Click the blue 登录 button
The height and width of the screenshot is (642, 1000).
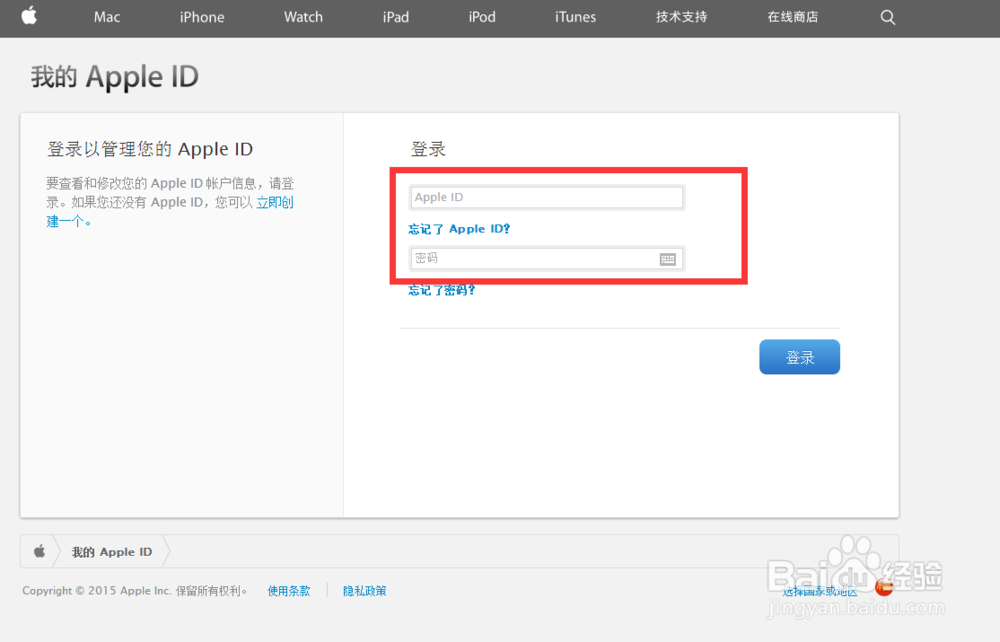(x=799, y=357)
